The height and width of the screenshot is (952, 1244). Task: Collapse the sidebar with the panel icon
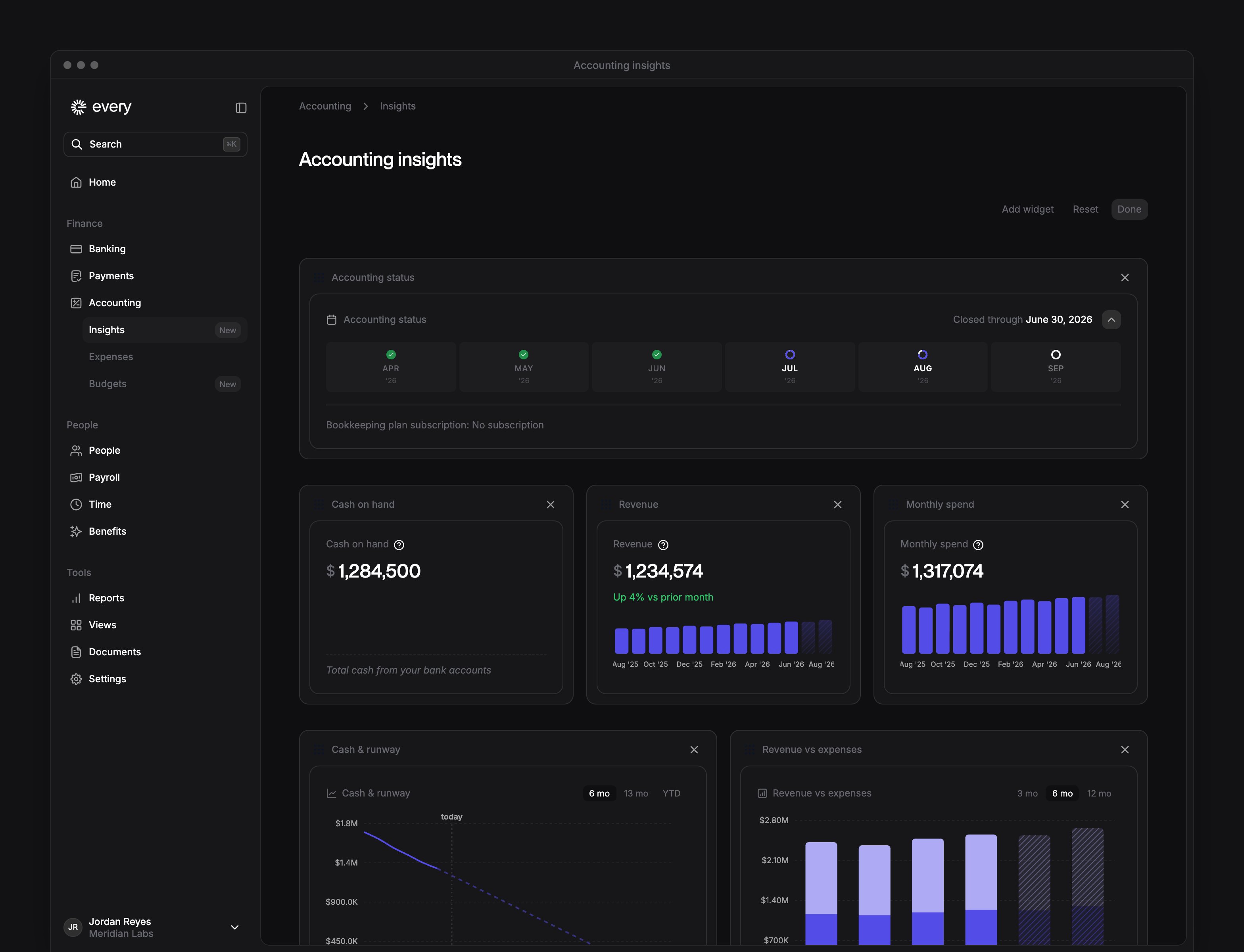click(x=241, y=107)
